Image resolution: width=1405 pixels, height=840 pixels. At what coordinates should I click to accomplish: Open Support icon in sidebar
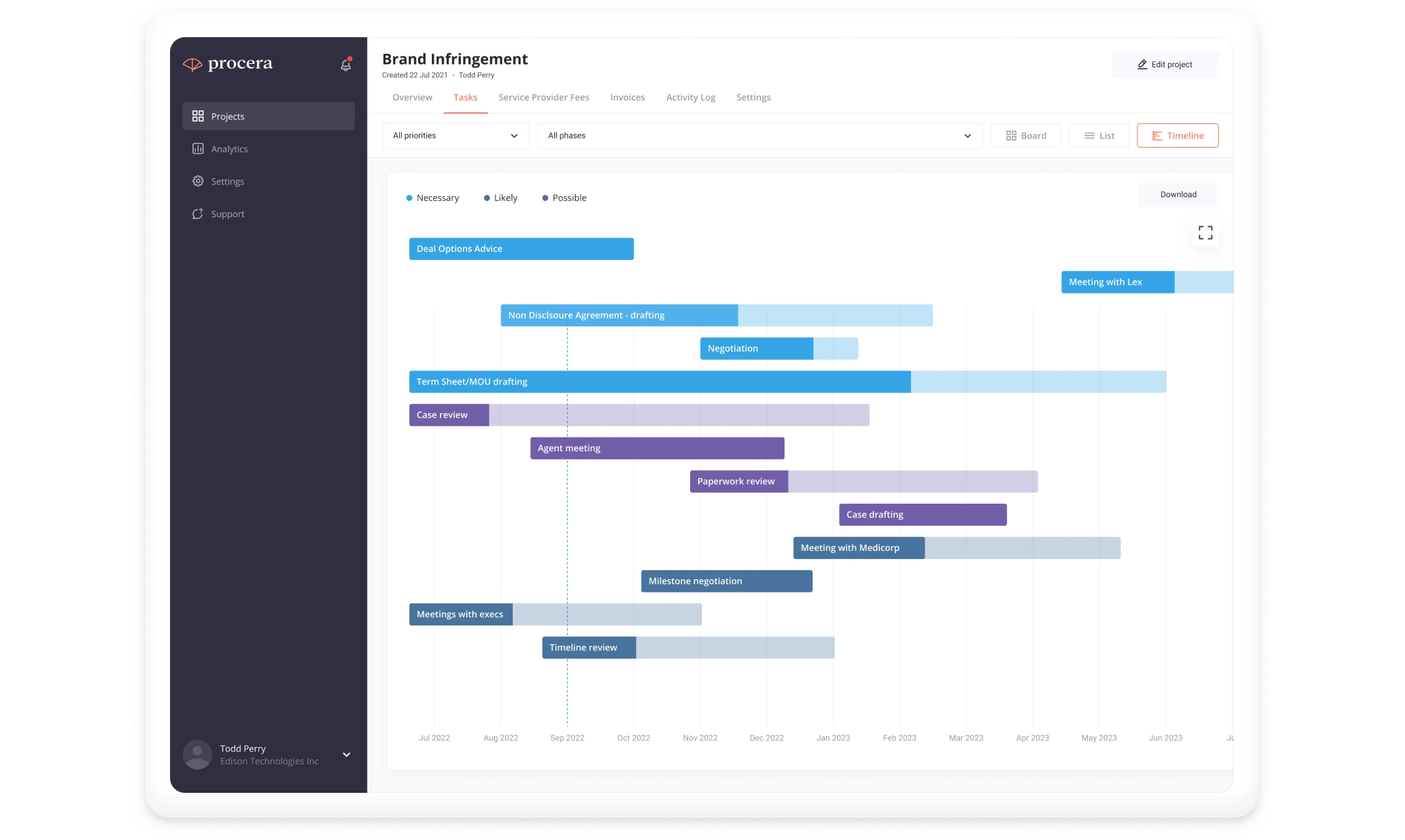198,213
